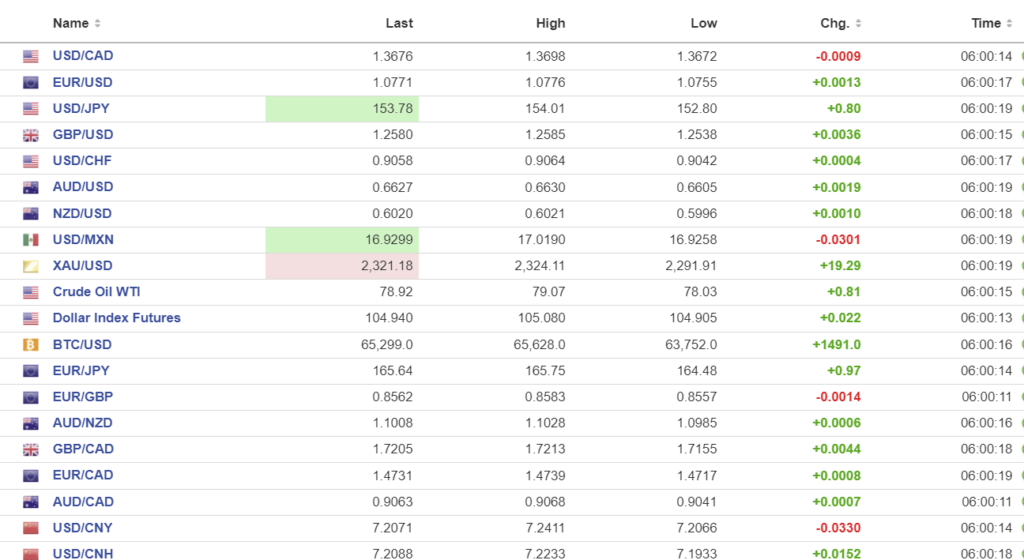Open the USD/CAD pair link
Image resolution: width=1024 pixels, height=560 pixels.
pyautogui.click(x=83, y=56)
